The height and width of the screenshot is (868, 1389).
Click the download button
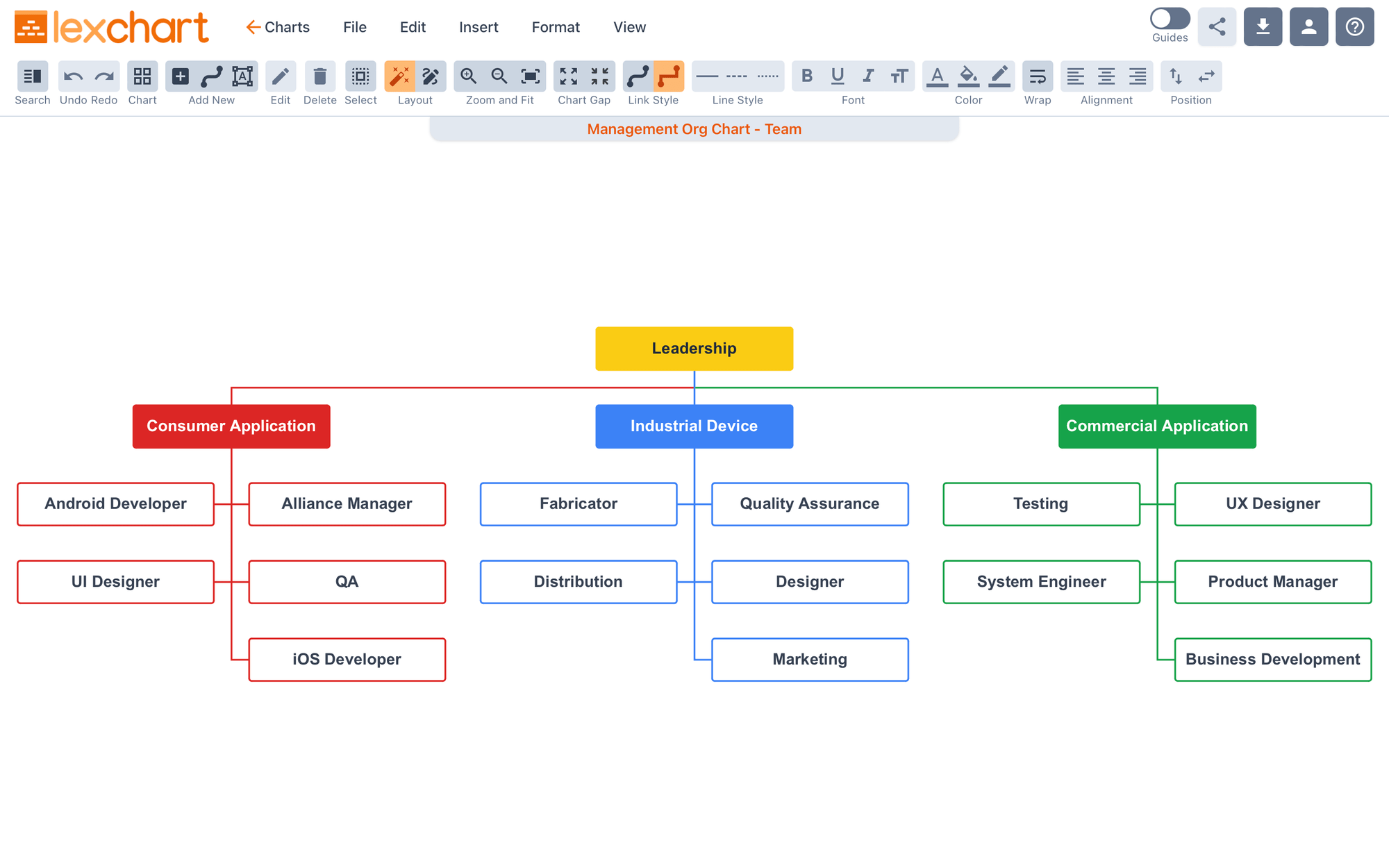pos(1263,27)
